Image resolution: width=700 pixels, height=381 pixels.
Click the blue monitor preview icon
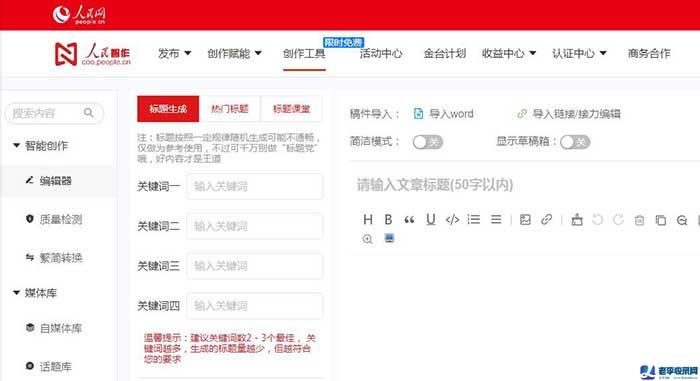389,238
